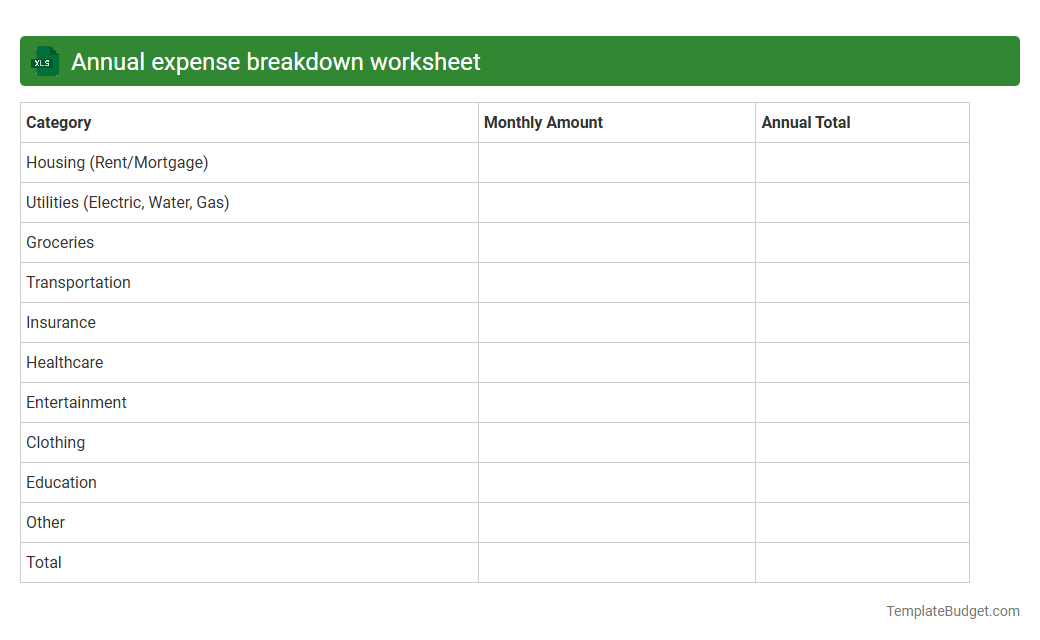1040x640 pixels.
Task: Click the Education row label
Action: pyautogui.click(x=61, y=482)
